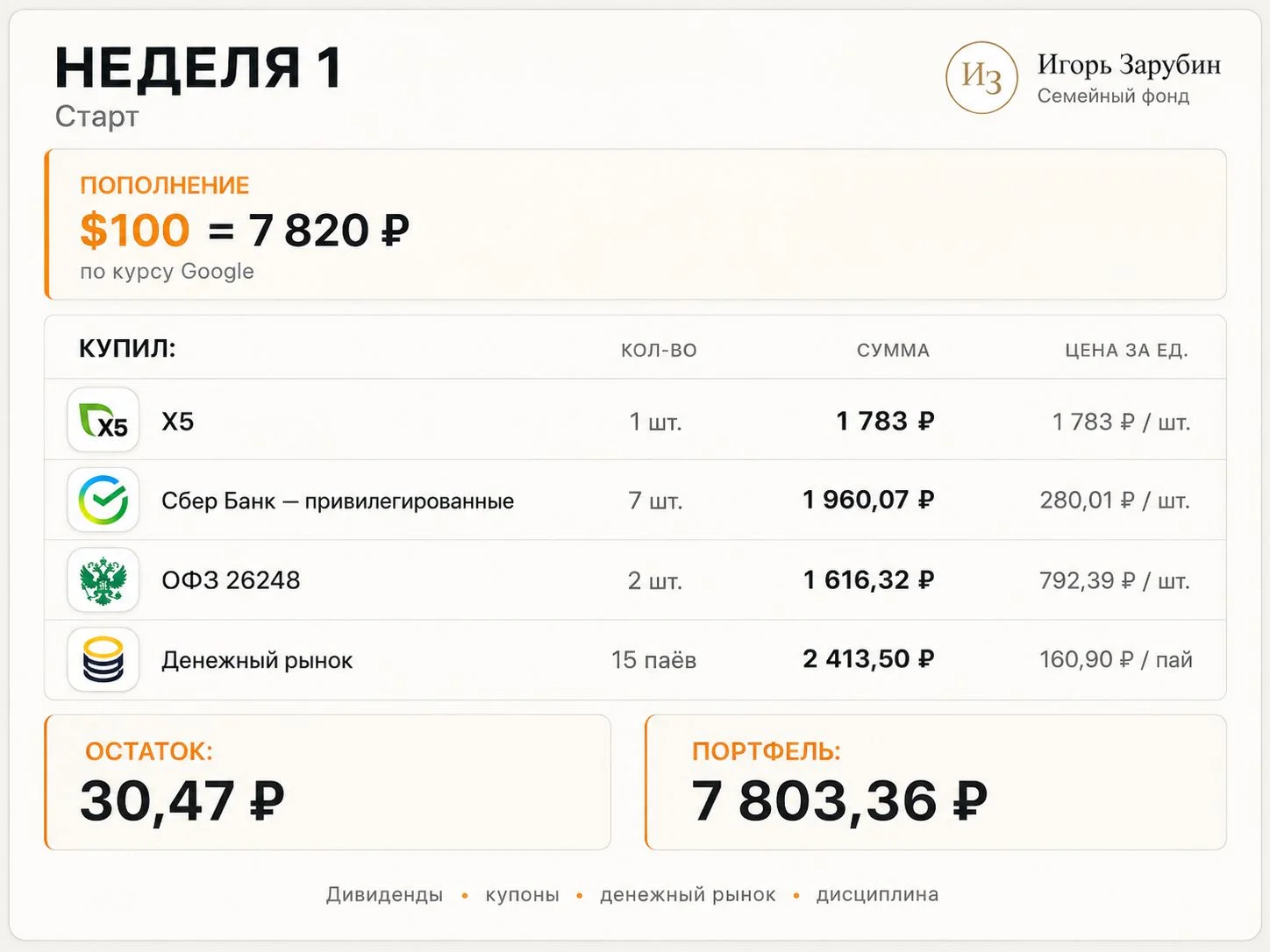Click the orange '$100' amount
Viewport: 1270px width, 952px height.
tap(135, 231)
